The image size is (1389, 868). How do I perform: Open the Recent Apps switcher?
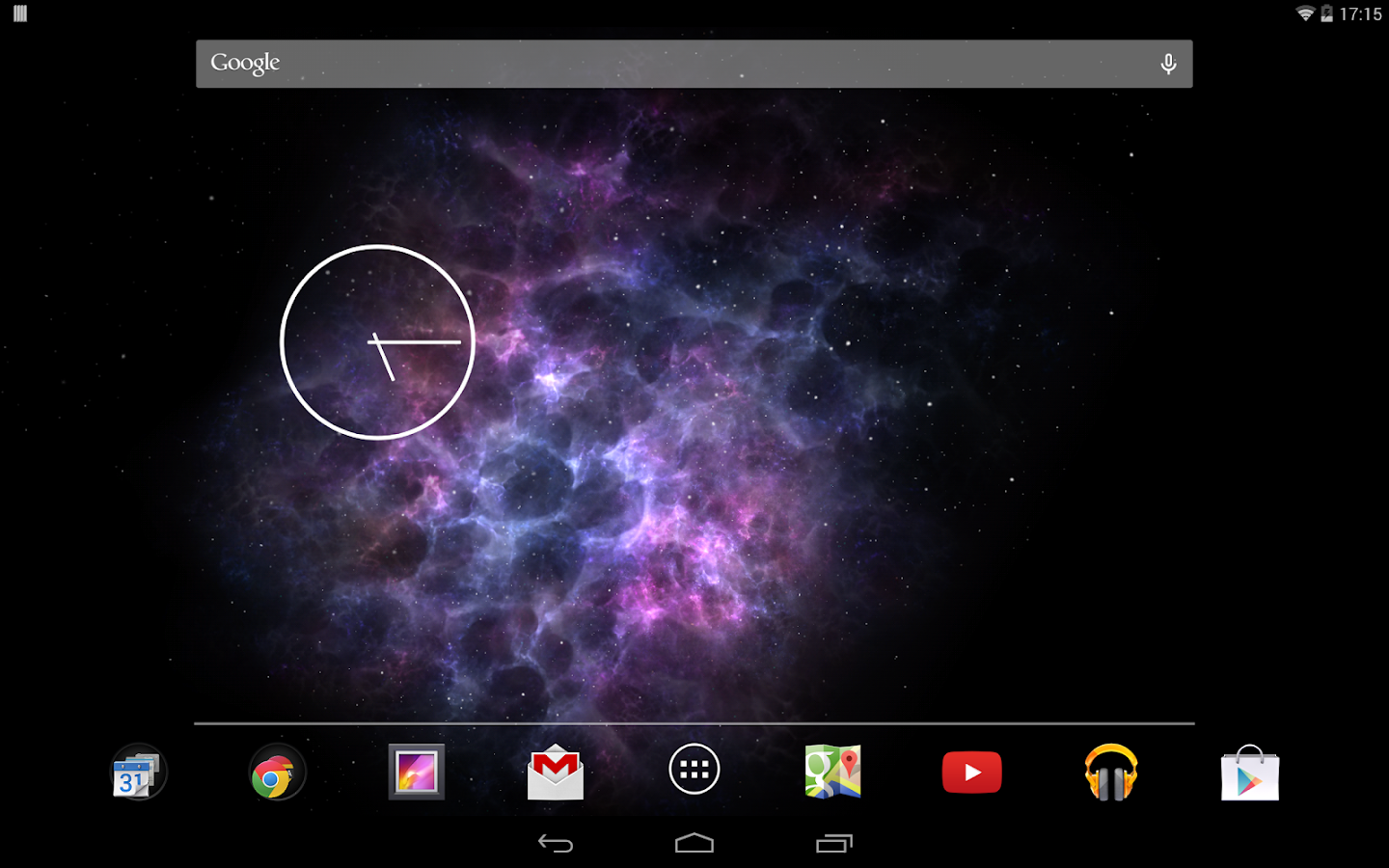pos(833,843)
